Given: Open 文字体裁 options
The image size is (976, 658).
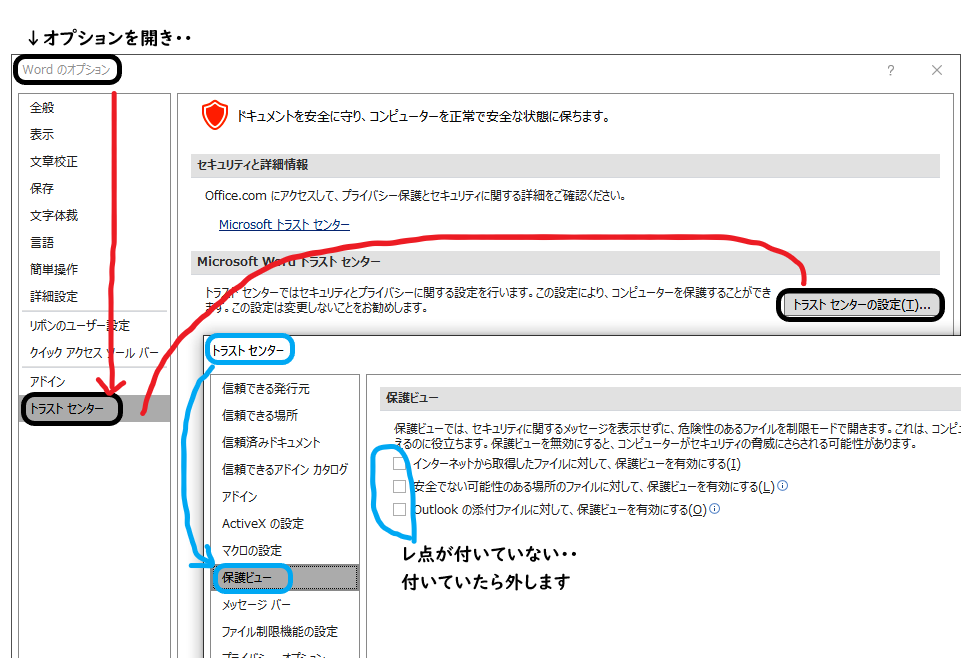Looking at the screenshot, I should coord(54,216).
